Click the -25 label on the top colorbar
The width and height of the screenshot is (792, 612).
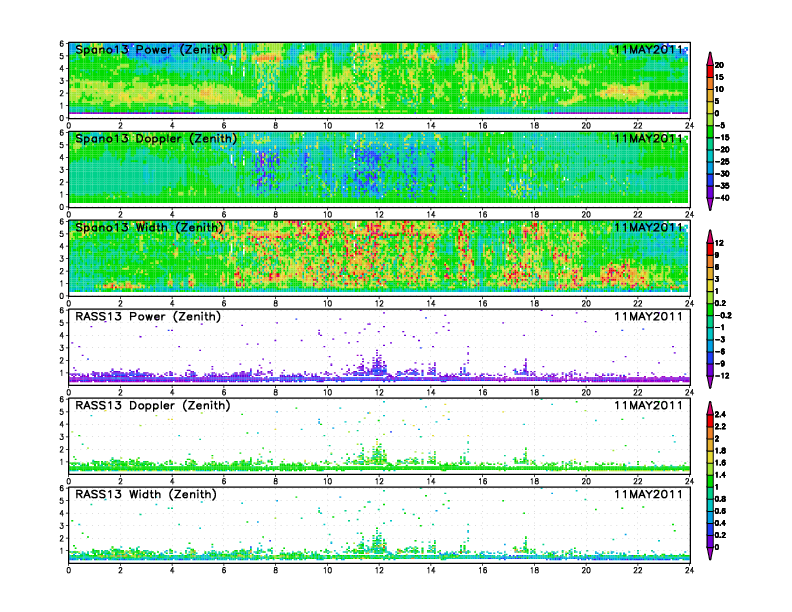[722, 162]
